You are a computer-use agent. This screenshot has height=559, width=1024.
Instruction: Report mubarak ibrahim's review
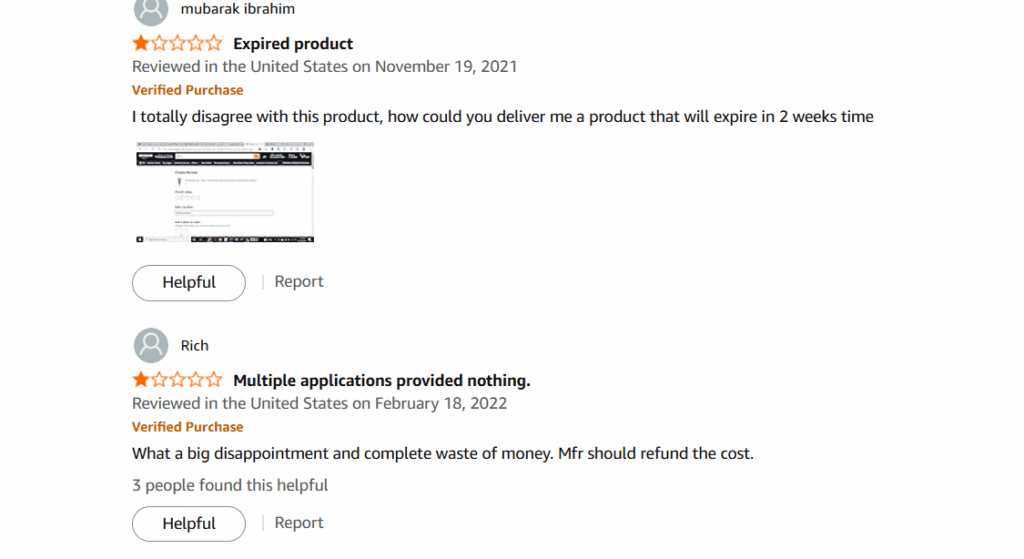(x=298, y=281)
